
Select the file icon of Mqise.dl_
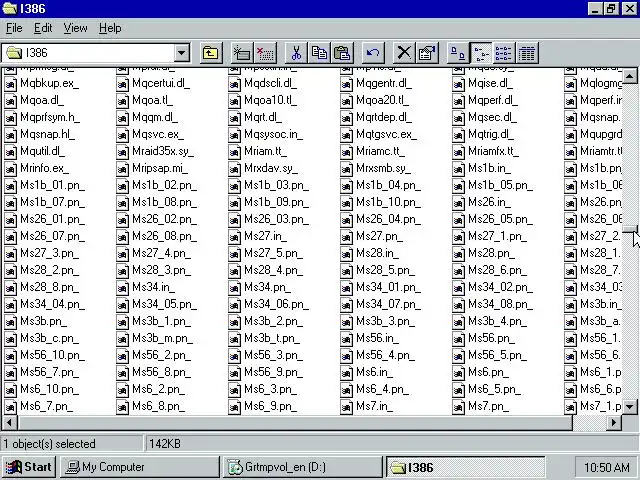pyautogui.click(x=458, y=84)
